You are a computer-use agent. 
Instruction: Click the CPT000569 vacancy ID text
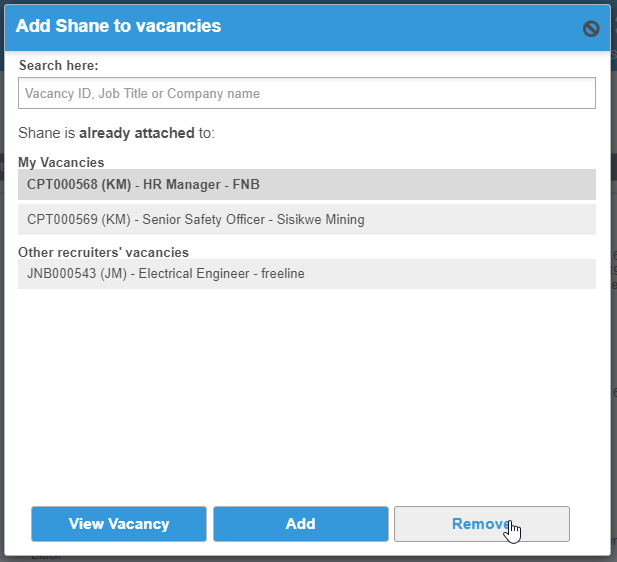62,219
